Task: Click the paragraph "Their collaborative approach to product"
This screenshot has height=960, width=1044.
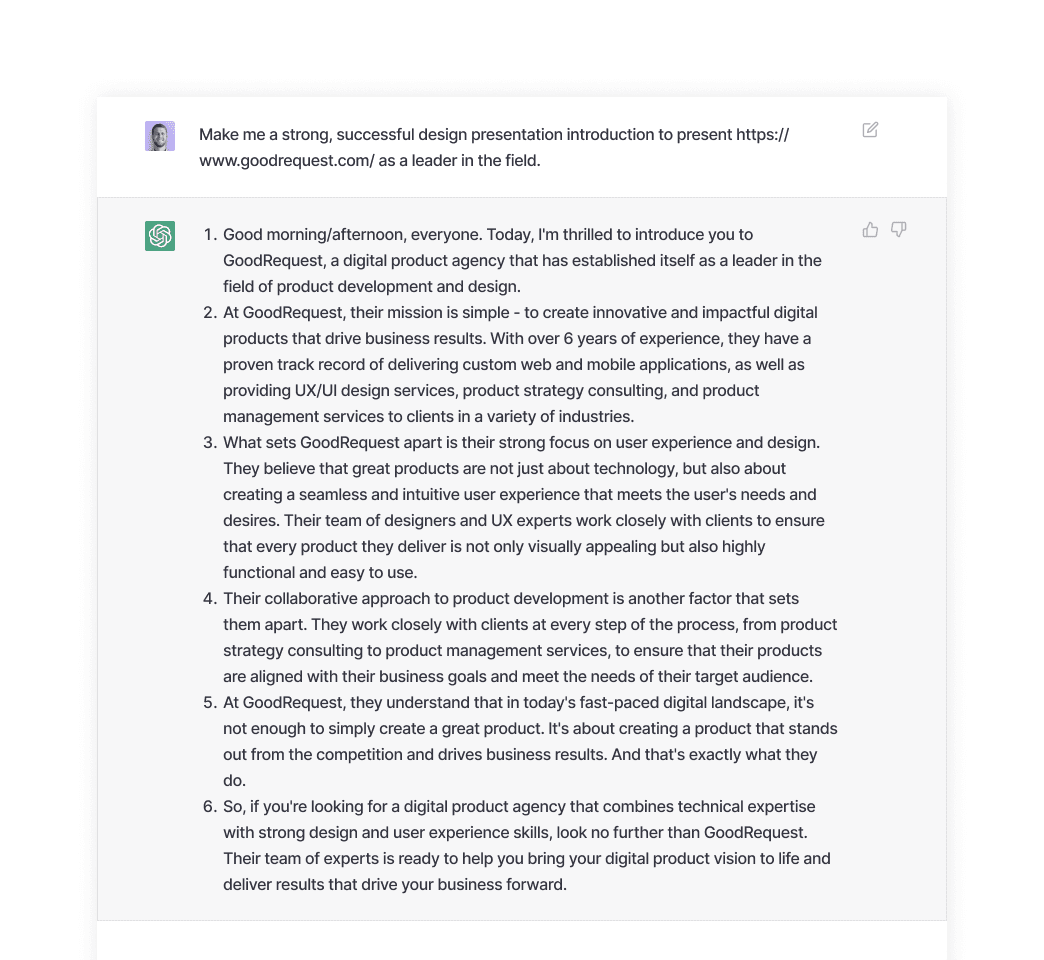Action: [530, 637]
